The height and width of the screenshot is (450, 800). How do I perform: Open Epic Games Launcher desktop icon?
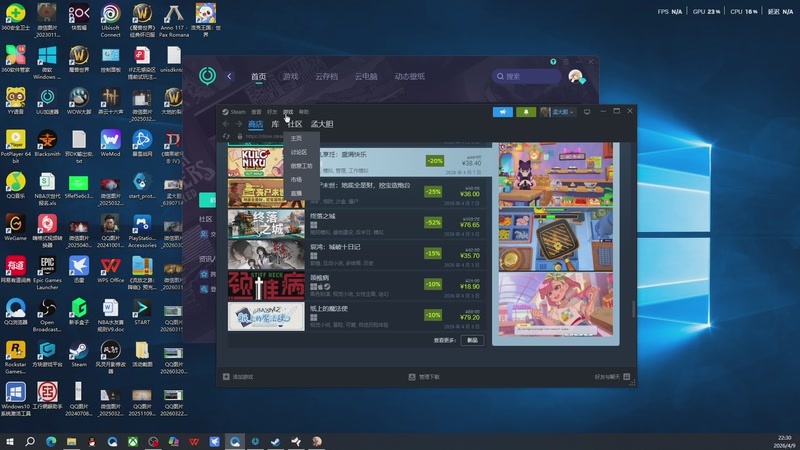click(x=47, y=273)
